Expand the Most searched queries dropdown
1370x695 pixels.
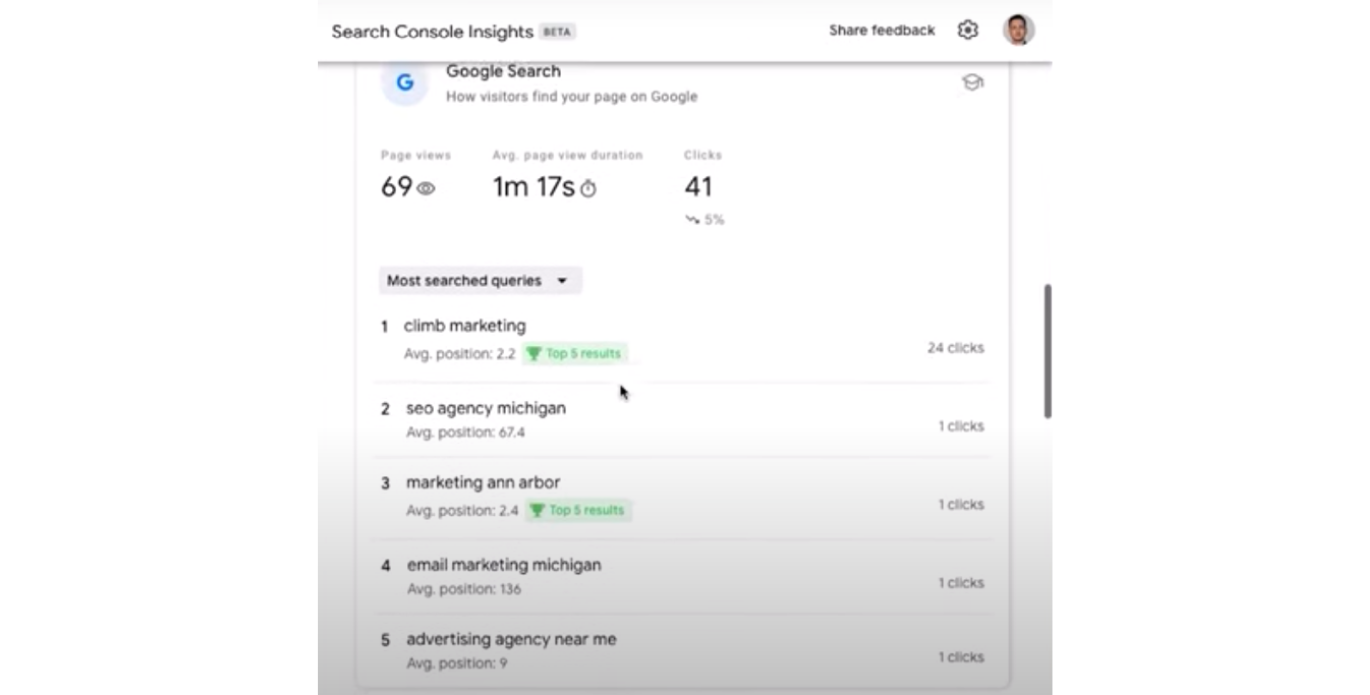pyautogui.click(x=480, y=281)
